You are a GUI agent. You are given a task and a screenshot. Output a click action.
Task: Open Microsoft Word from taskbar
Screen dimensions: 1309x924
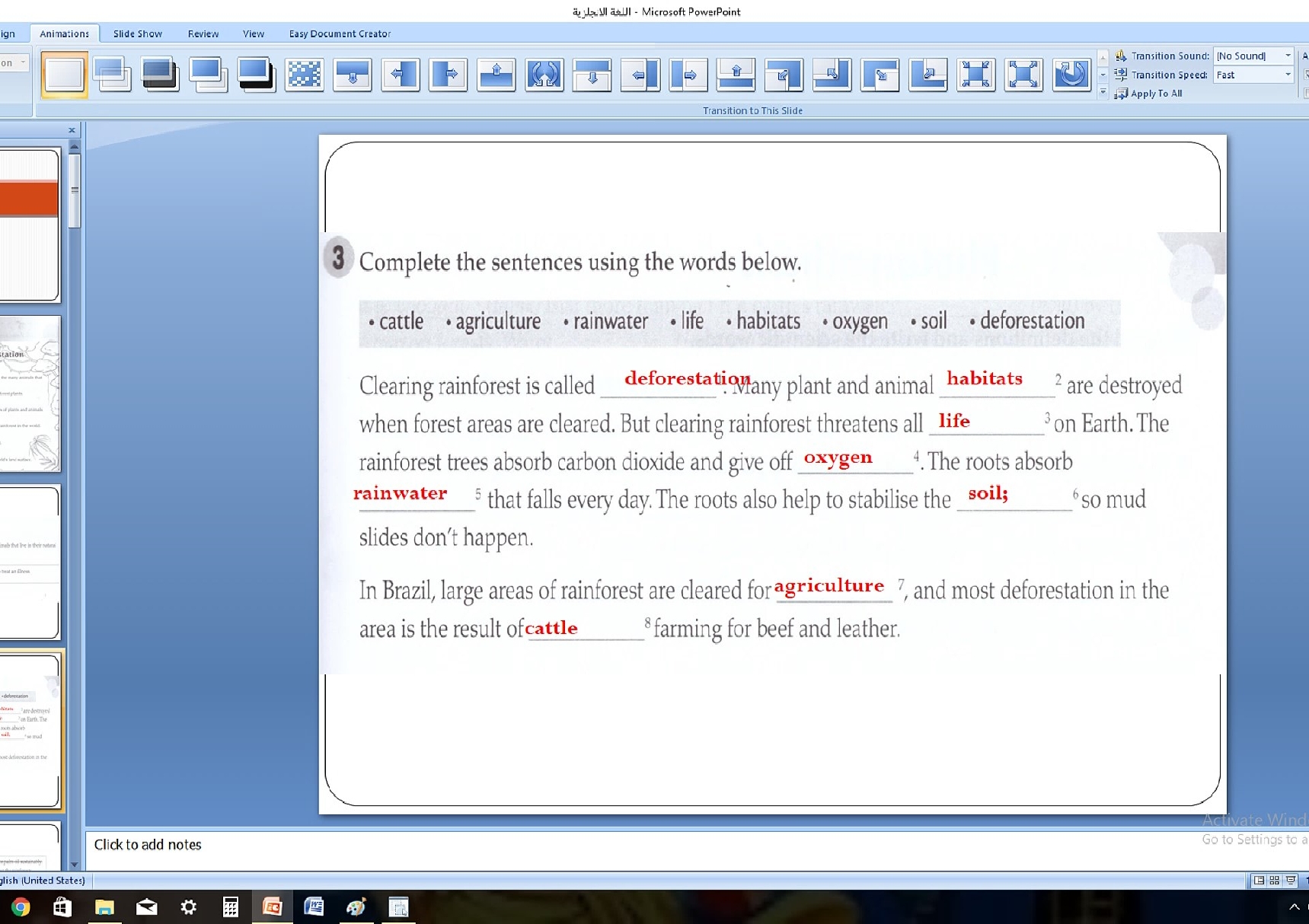(314, 906)
